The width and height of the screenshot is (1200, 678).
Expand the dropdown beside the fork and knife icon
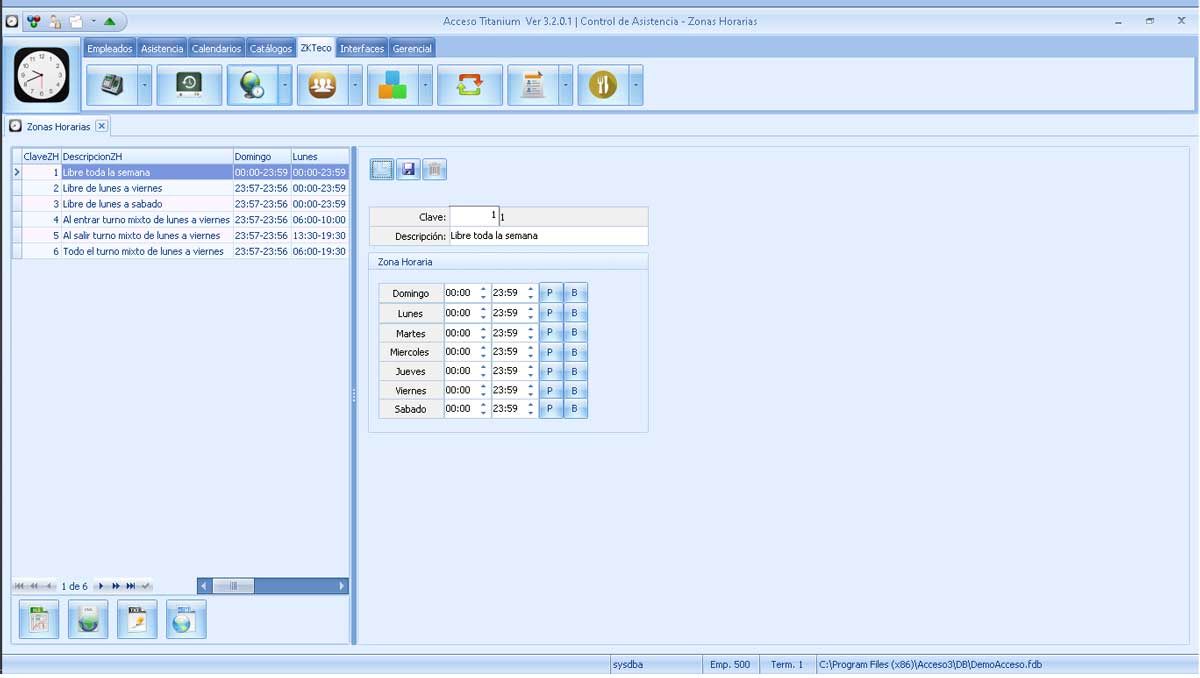click(x=635, y=86)
